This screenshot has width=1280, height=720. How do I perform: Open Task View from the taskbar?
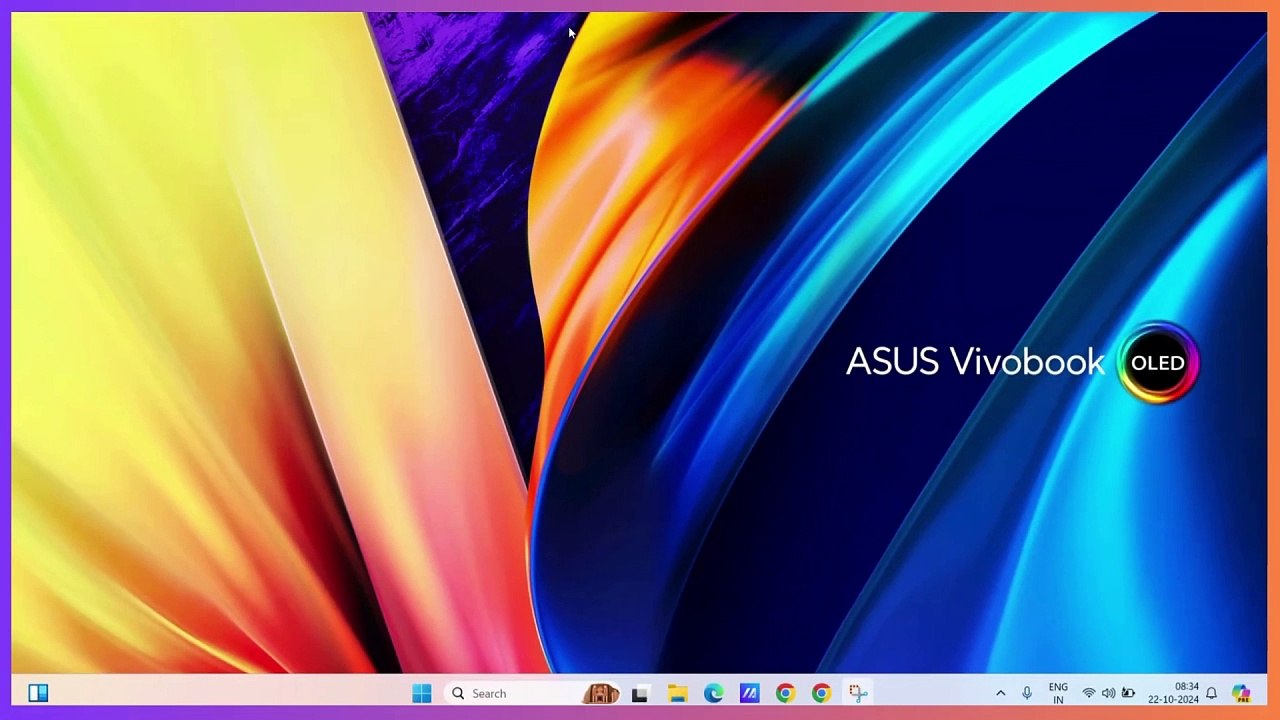[640, 693]
